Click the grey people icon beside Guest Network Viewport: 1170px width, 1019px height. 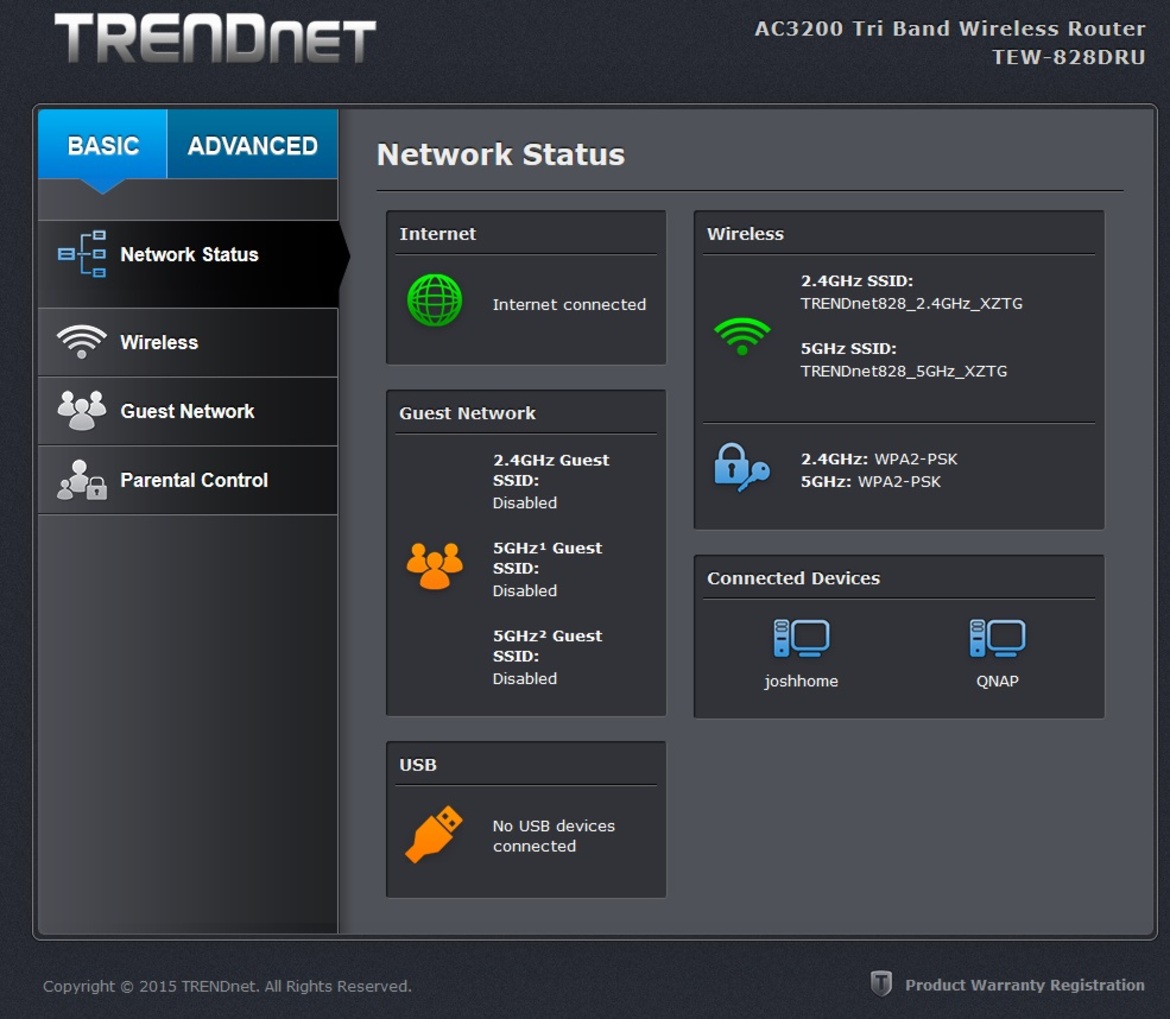(x=82, y=410)
